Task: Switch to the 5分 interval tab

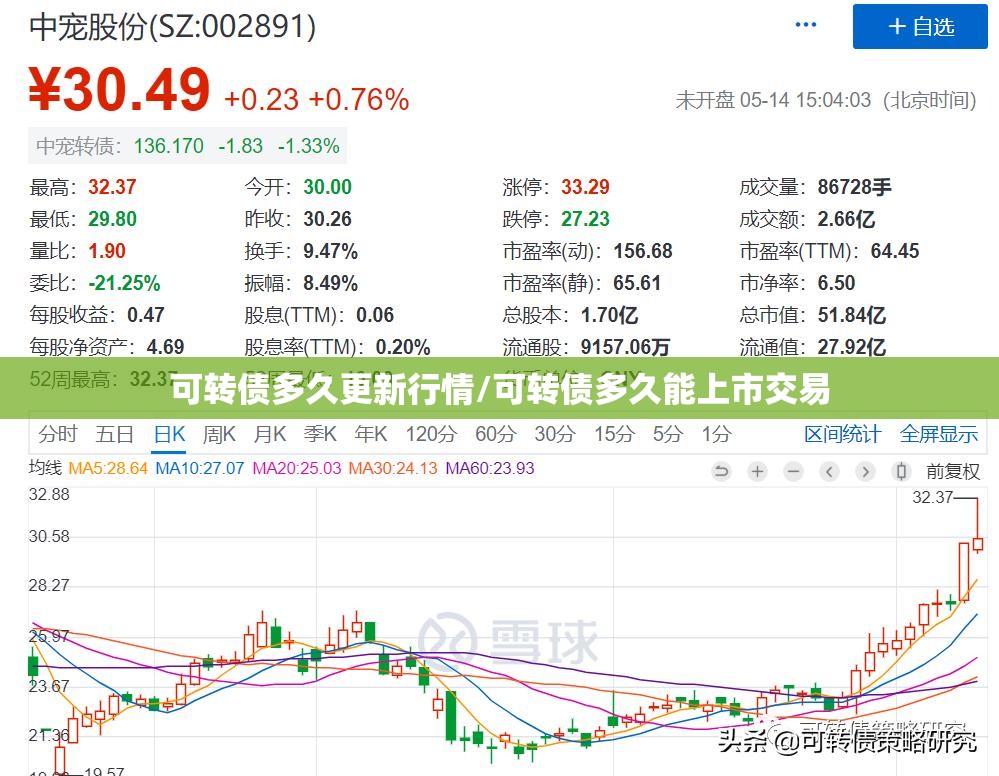Action: click(x=668, y=435)
